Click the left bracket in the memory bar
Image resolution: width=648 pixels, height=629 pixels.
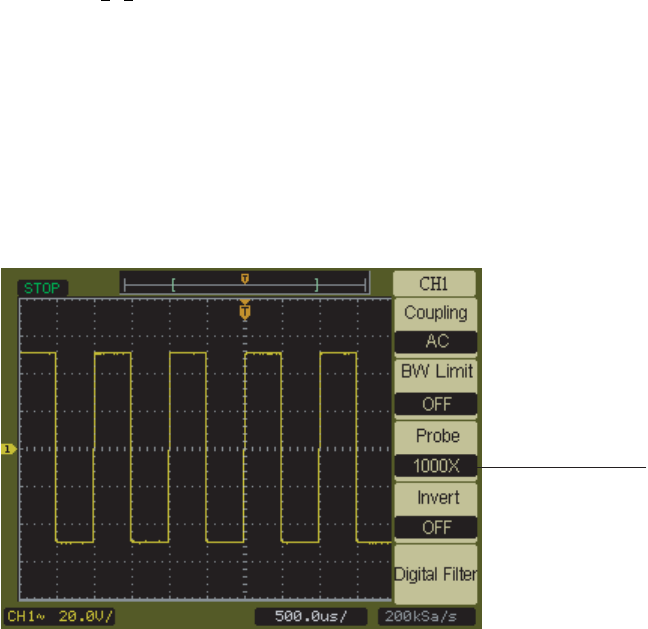172,285
